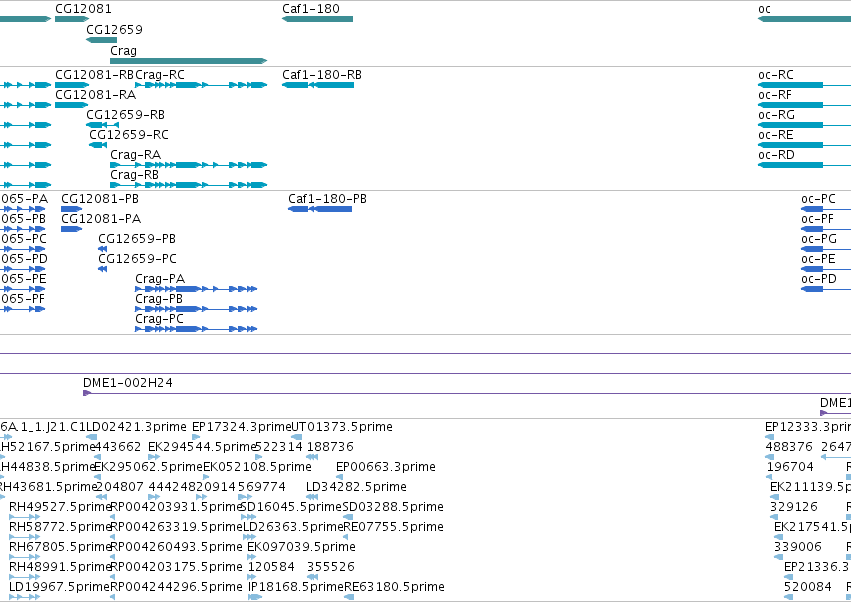Click the long Crag gene bar

coord(188,61)
